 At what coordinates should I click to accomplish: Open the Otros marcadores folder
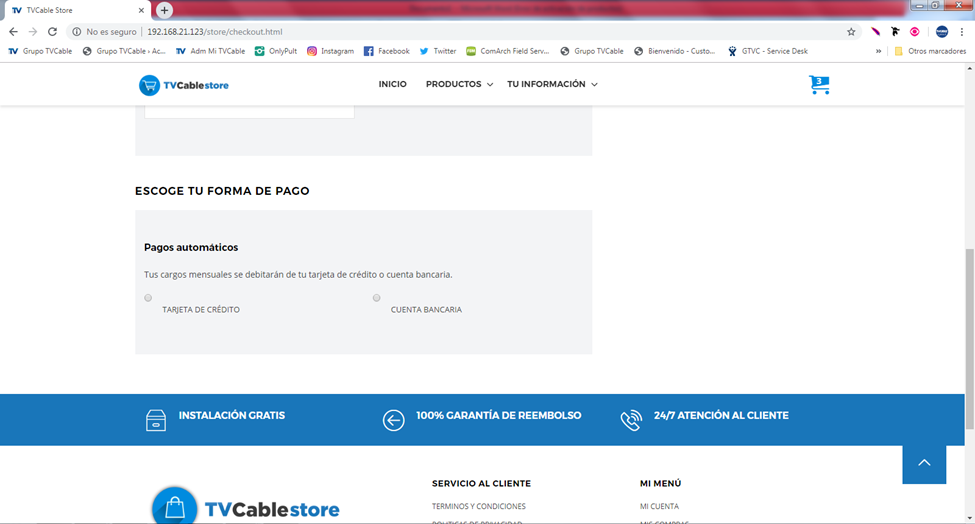[x=930, y=51]
